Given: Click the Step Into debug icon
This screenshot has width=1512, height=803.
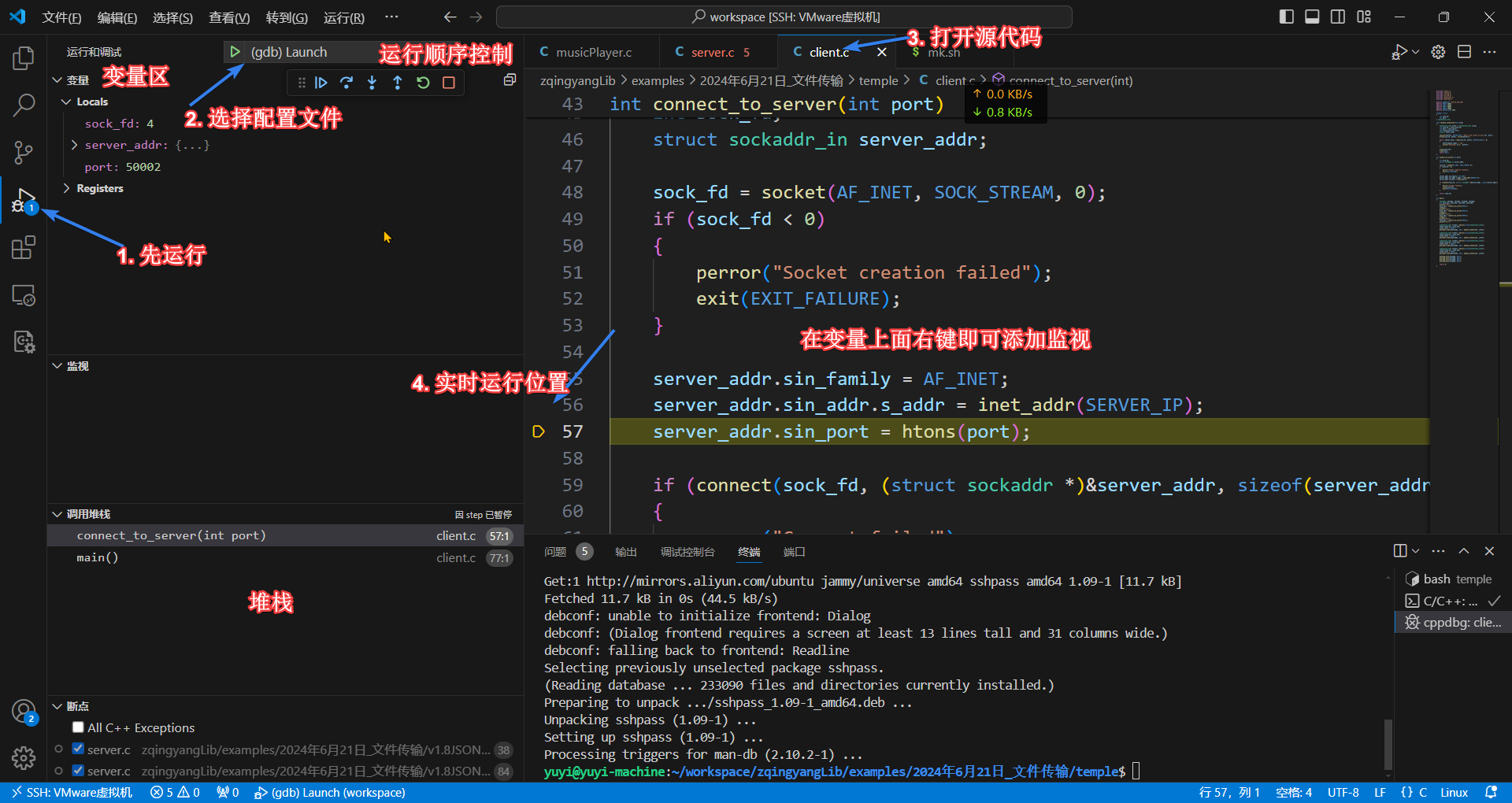Looking at the screenshot, I should coord(372,83).
